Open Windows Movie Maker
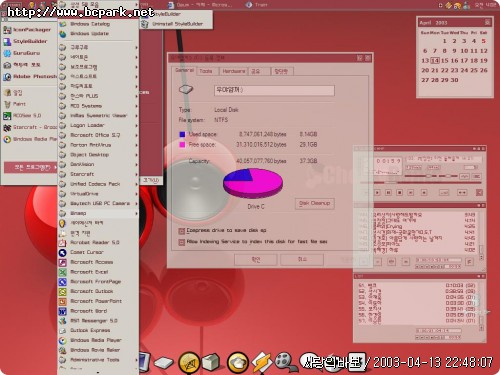 (98, 350)
